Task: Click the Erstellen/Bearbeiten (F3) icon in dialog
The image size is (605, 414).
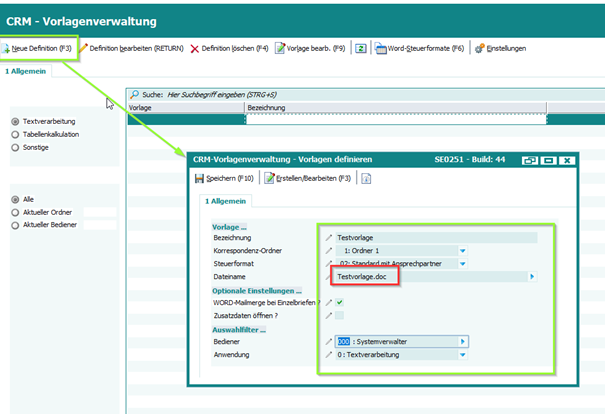Action: point(270,178)
